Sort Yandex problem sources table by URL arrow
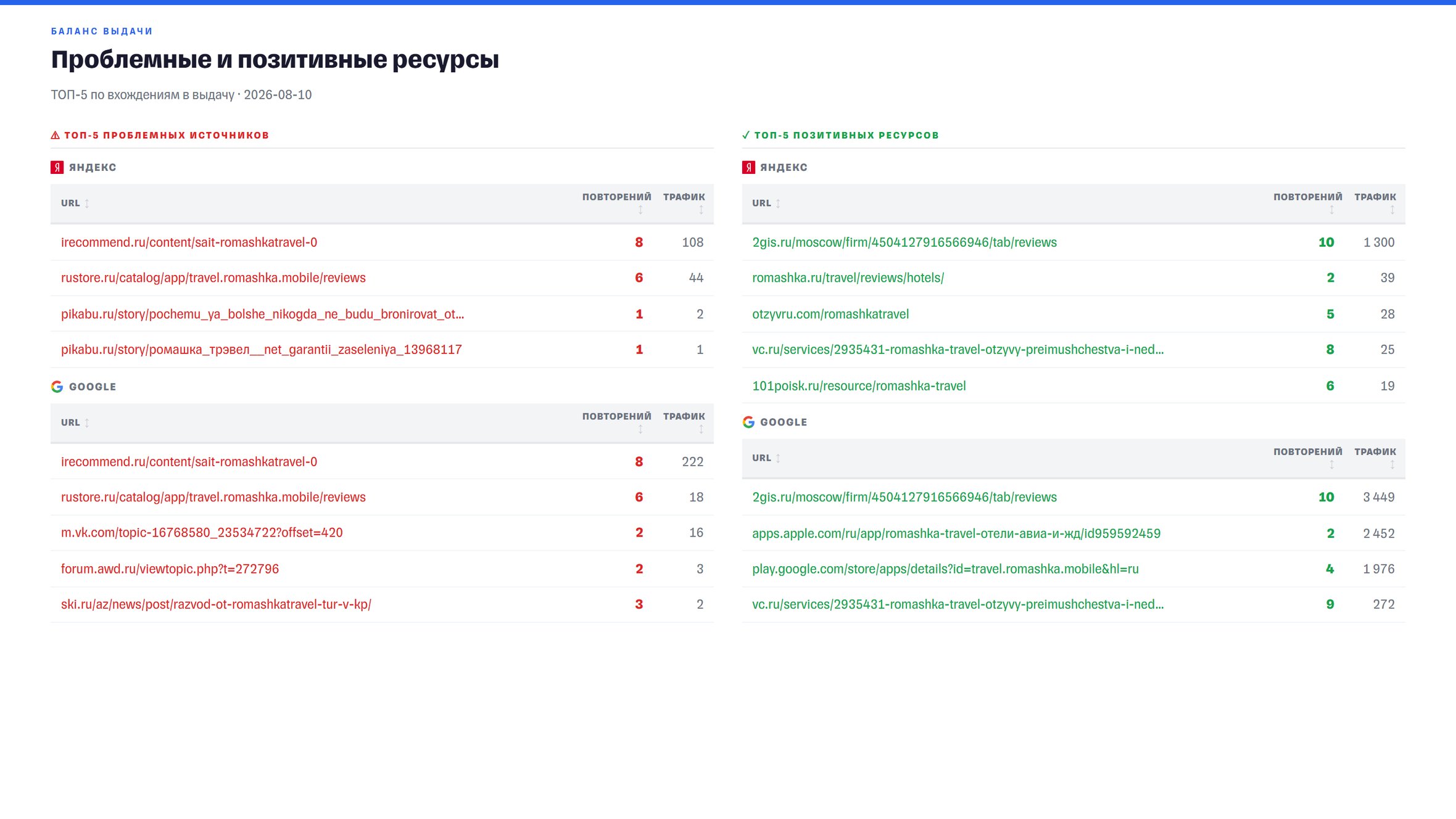 pos(87,204)
